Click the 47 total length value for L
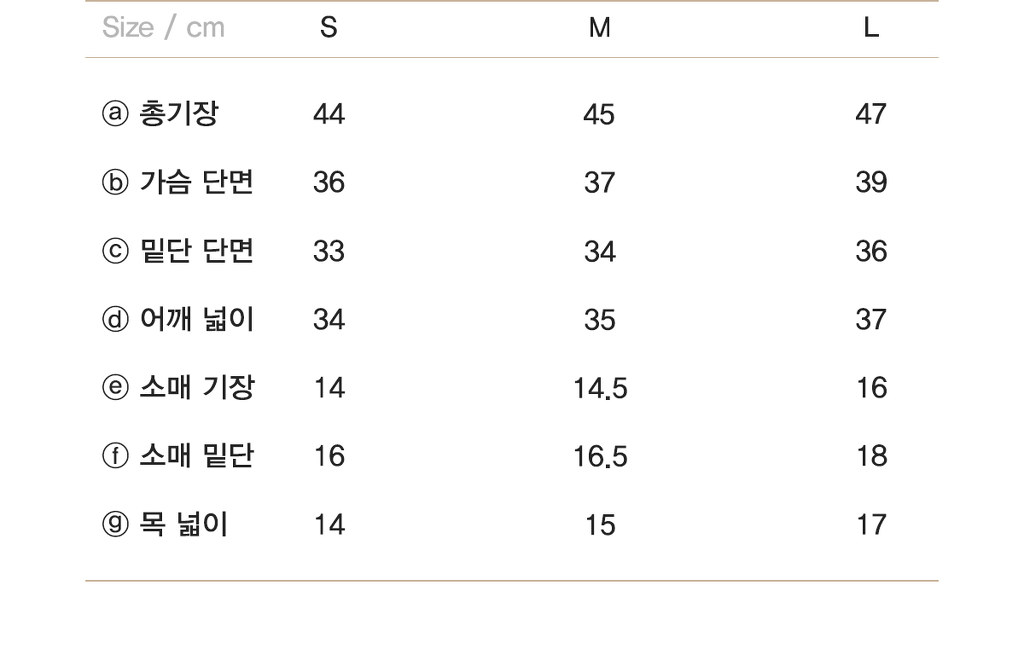Image resolution: width=1024 pixels, height=649 pixels. tap(871, 114)
